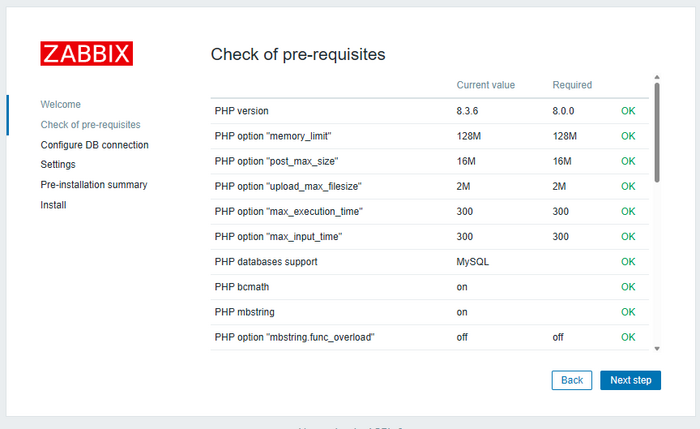
Task: Click the Required column header
Action: pyautogui.click(x=572, y=85)
